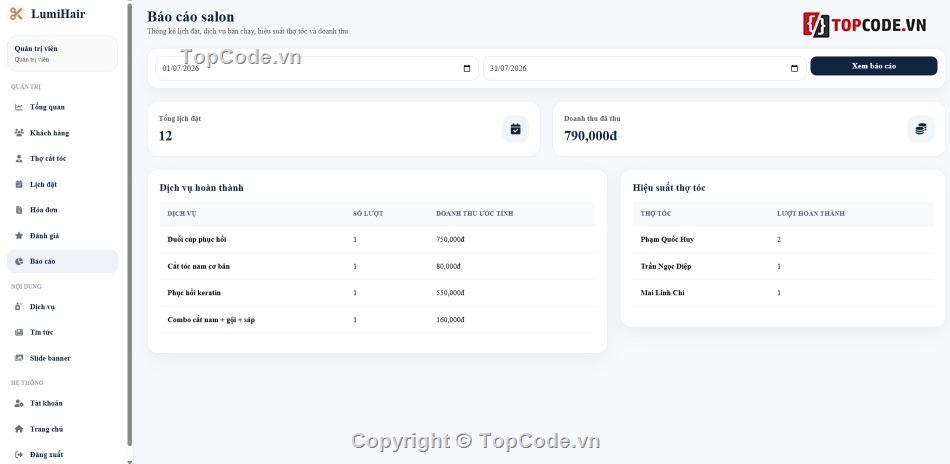The width and height of the screenshot is (950, 464).
Task: Open Dịch vụ content menu item
Action: click(x=62, y=307)
